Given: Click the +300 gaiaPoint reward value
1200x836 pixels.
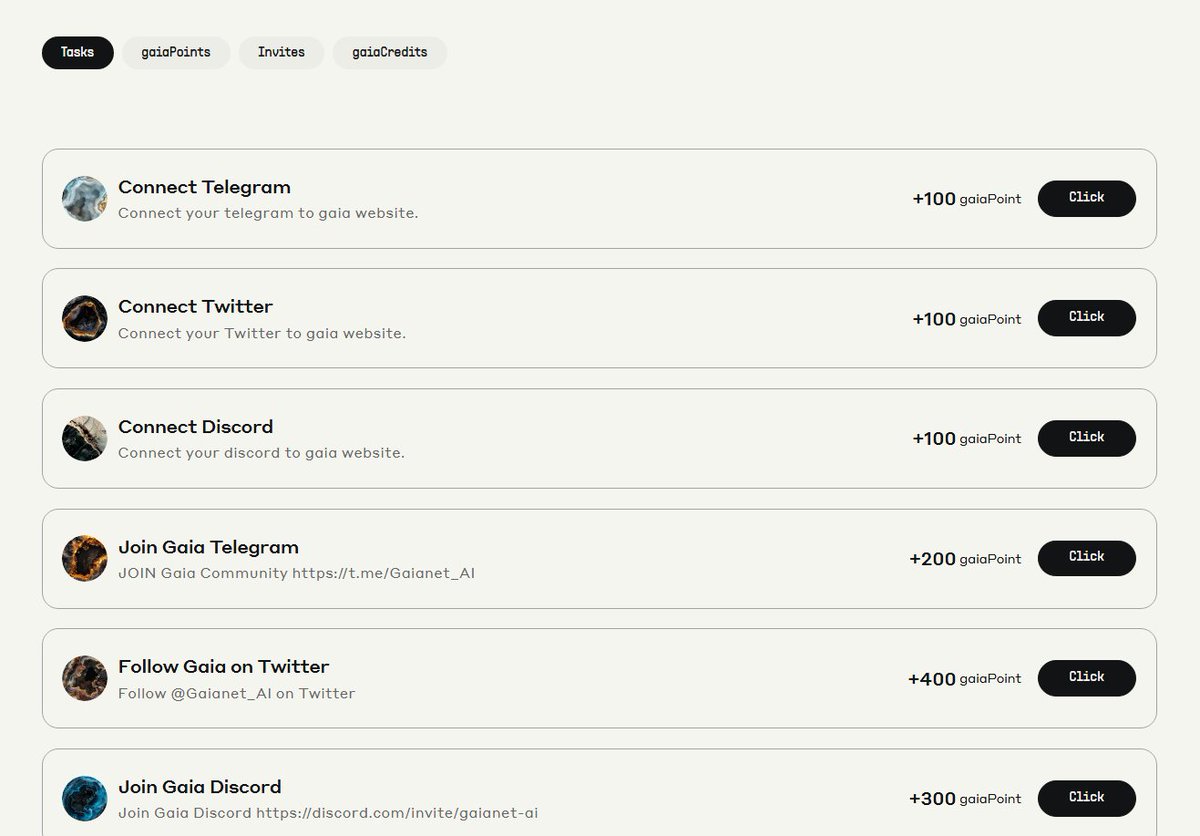Looking at the screenshot, I should 965,799.
